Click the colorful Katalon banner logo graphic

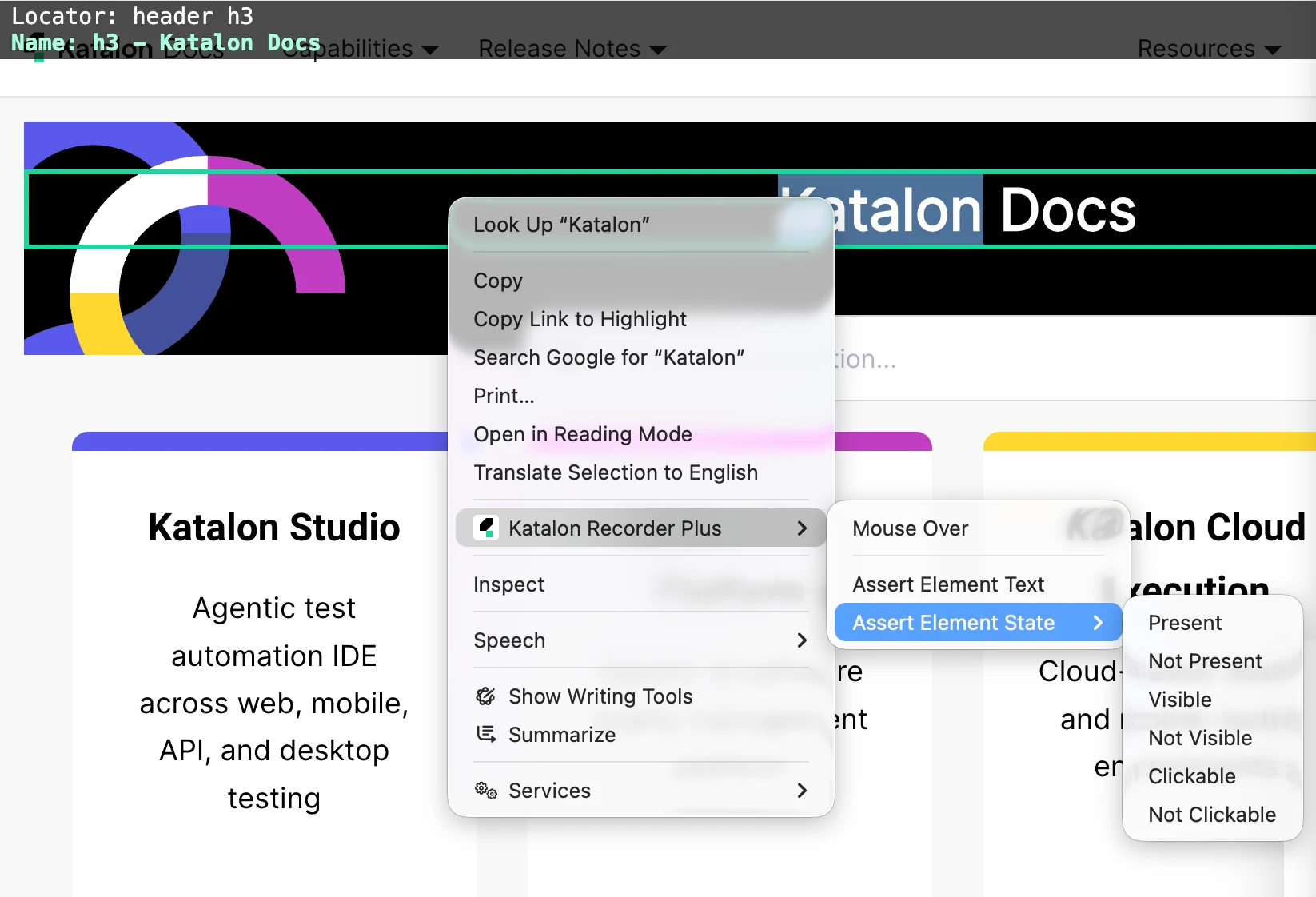(185, 238)
